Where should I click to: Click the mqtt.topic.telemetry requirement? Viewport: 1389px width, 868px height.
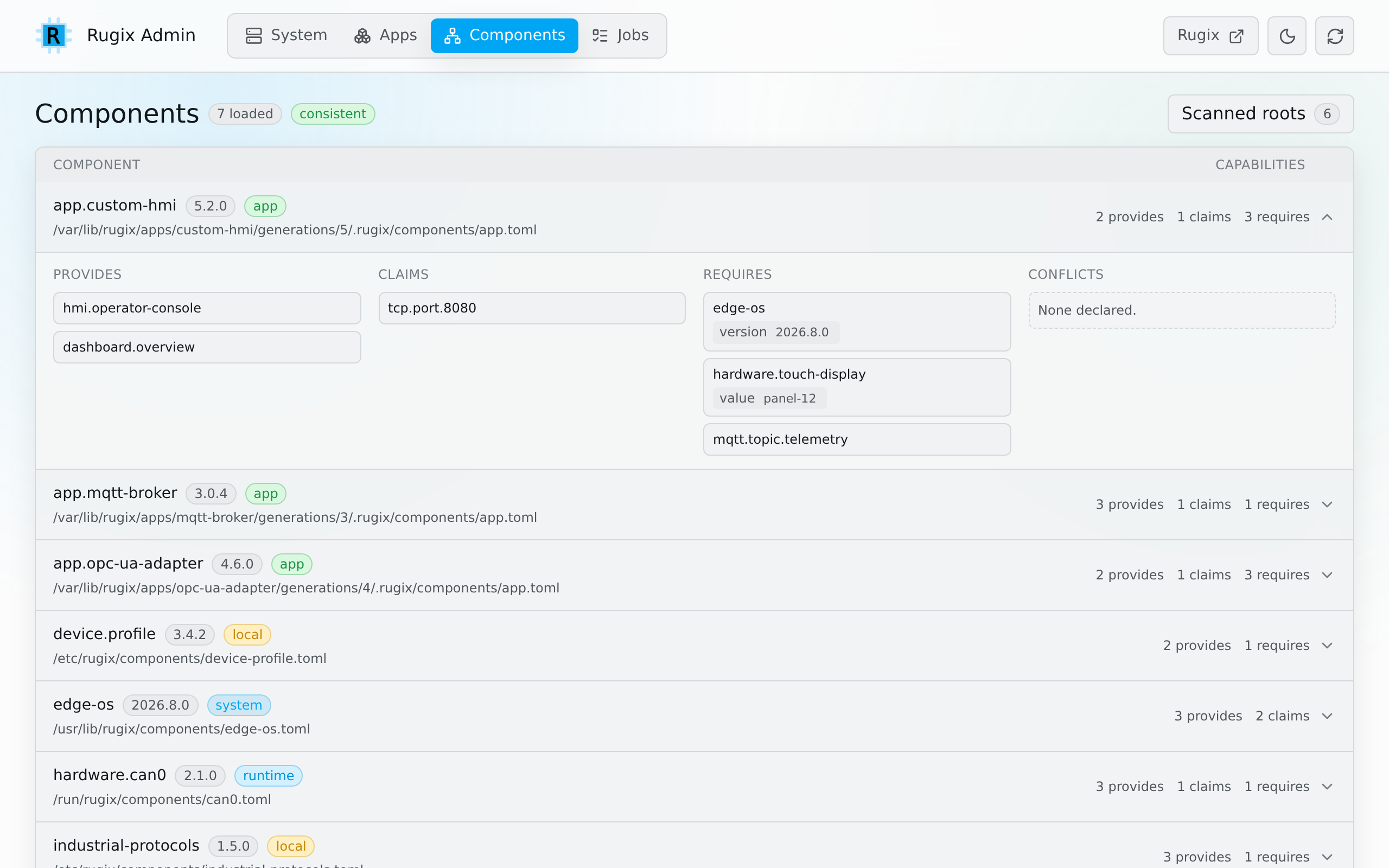pos(857,440)
